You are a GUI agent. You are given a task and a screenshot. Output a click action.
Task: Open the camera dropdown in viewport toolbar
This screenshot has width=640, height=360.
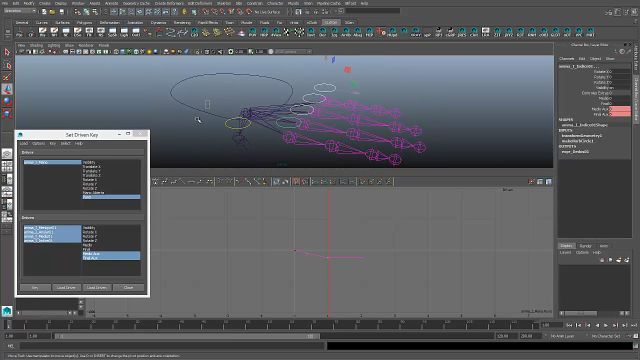point(293,52)
